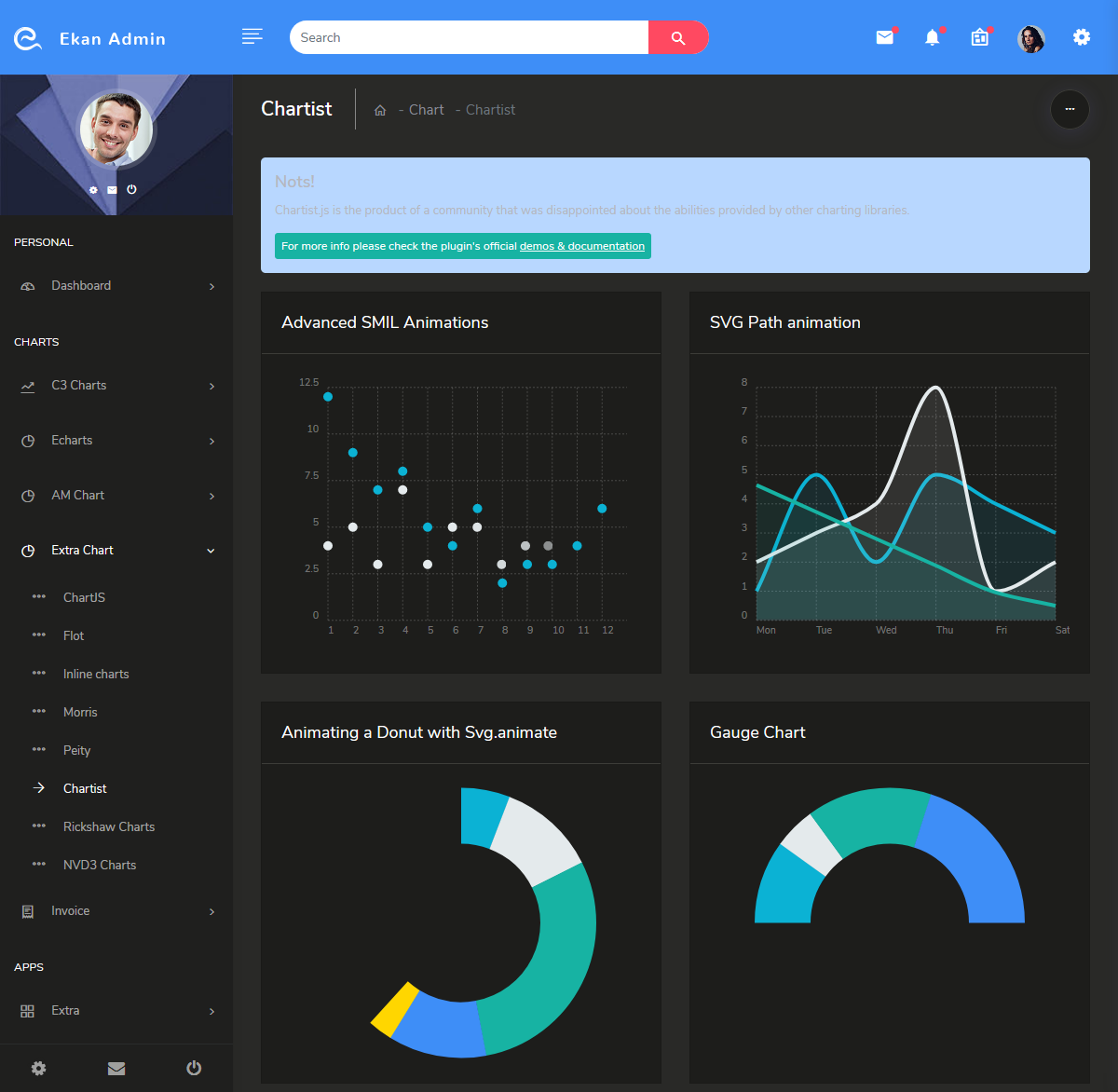Image resolution: width=1118 pixels, height=1092 pixels.
Task: Open settings via the gear icon top right
Action: click(1081, 37)
